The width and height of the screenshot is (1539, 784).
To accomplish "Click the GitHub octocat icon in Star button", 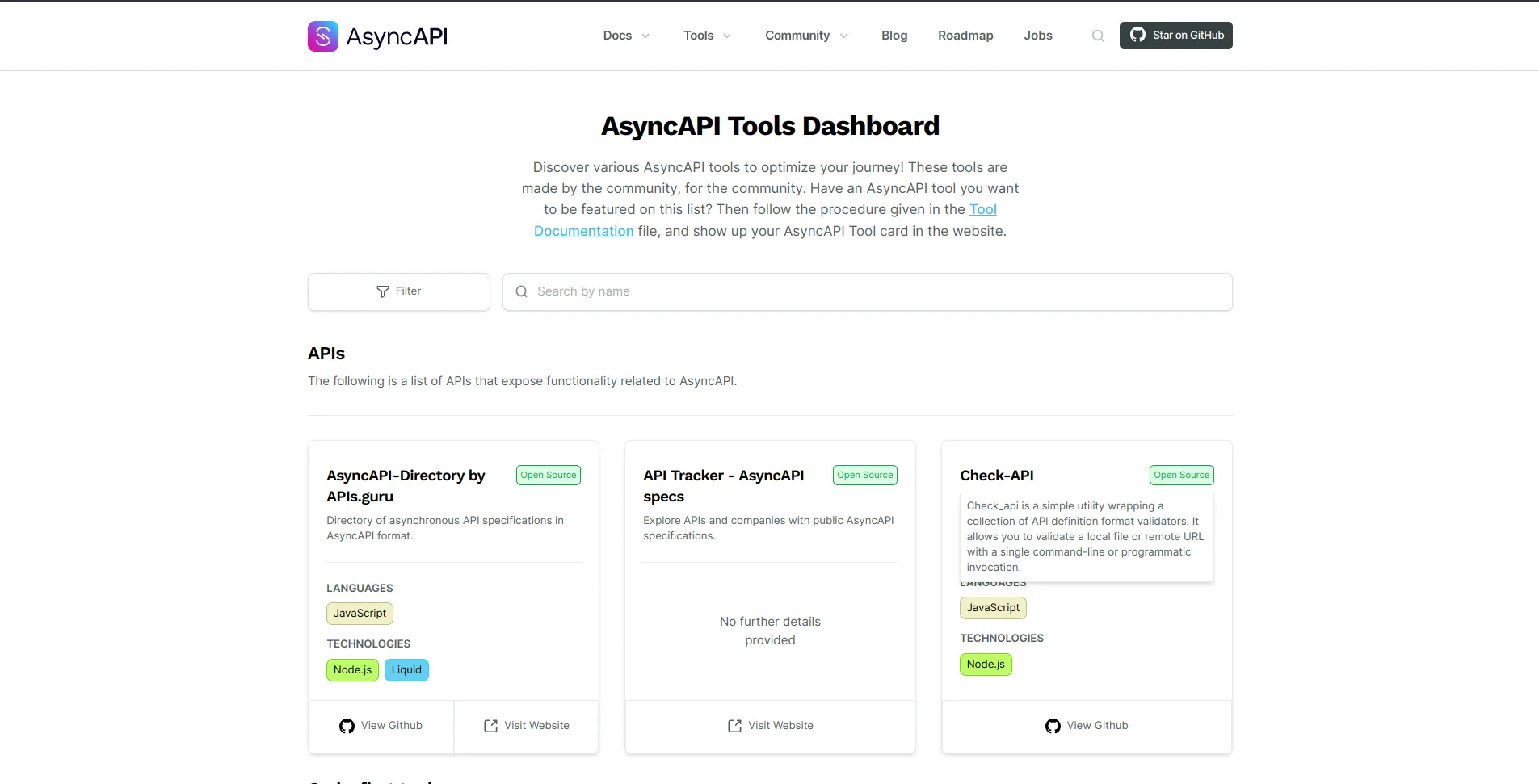I will [x=1137, y=35].
